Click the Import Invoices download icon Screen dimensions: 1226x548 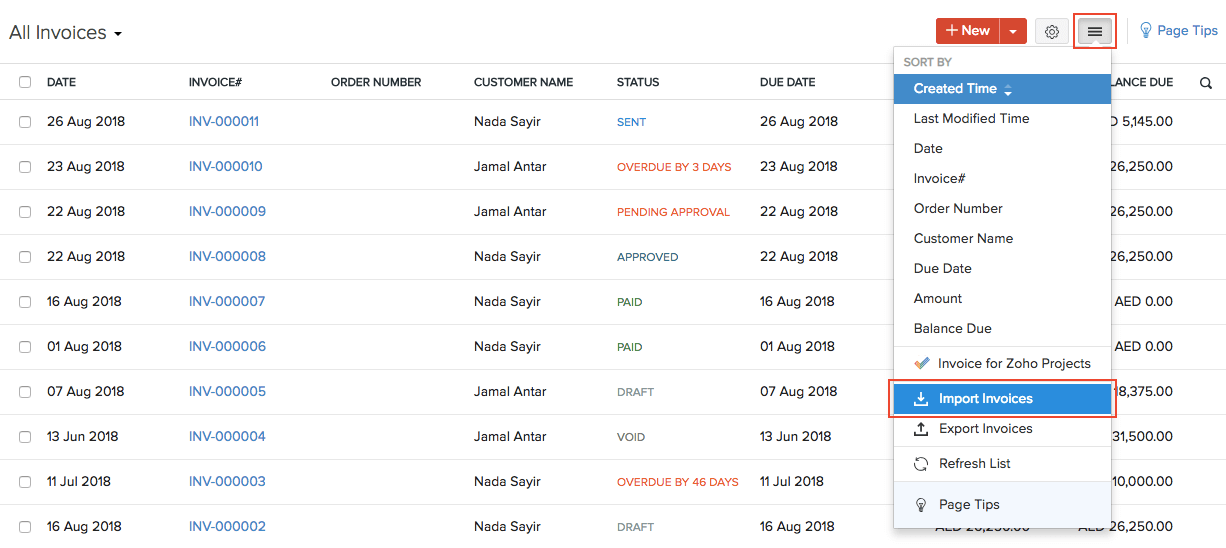click(921, 399)
